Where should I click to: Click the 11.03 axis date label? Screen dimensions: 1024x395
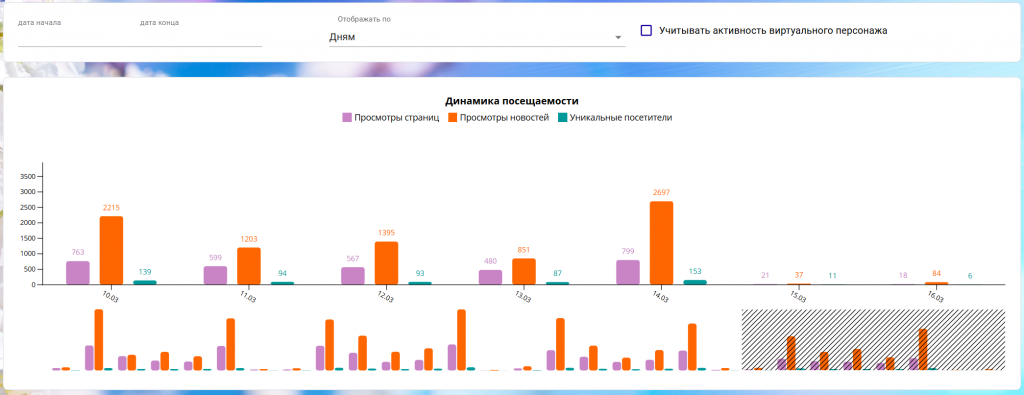pos(248,296)
